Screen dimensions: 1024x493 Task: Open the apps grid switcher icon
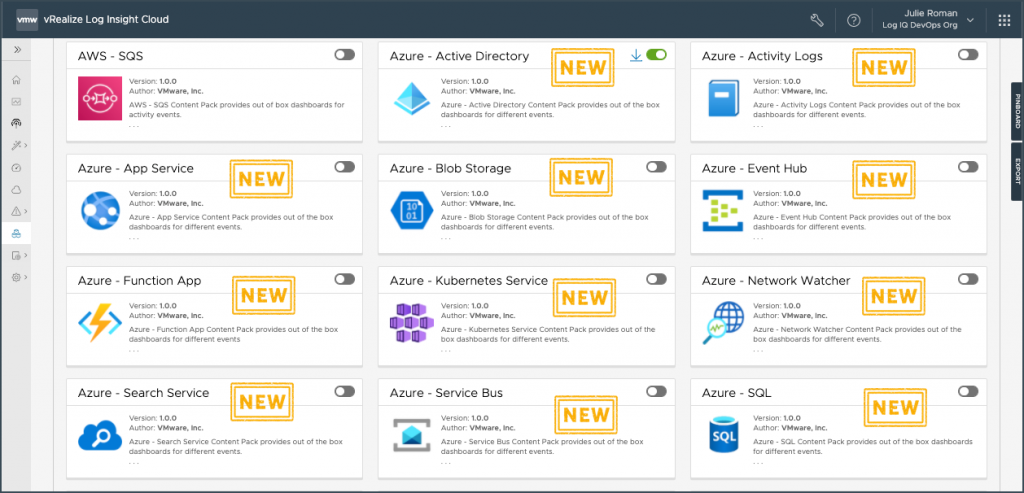coord(1004,20)
